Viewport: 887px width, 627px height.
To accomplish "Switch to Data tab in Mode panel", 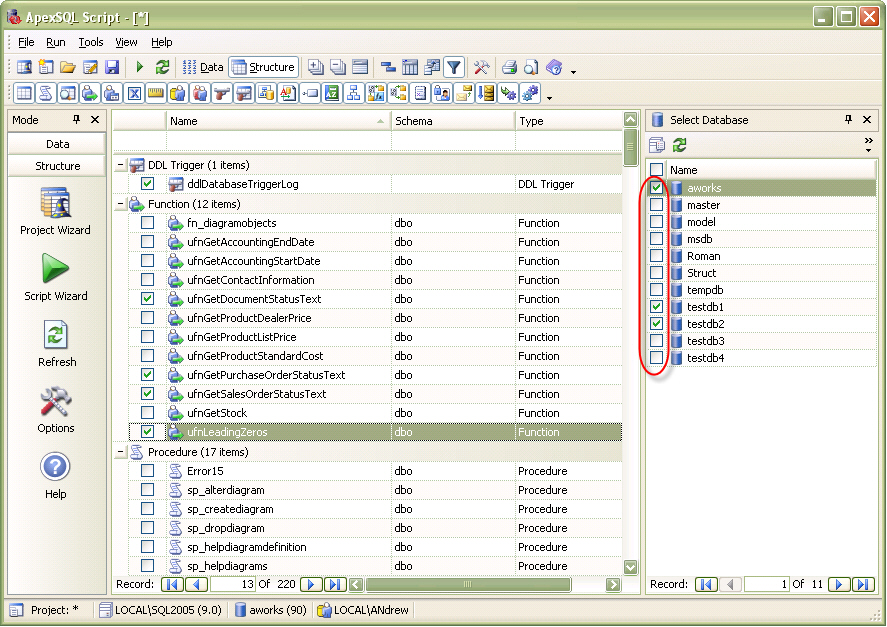I will pos(57,144).
